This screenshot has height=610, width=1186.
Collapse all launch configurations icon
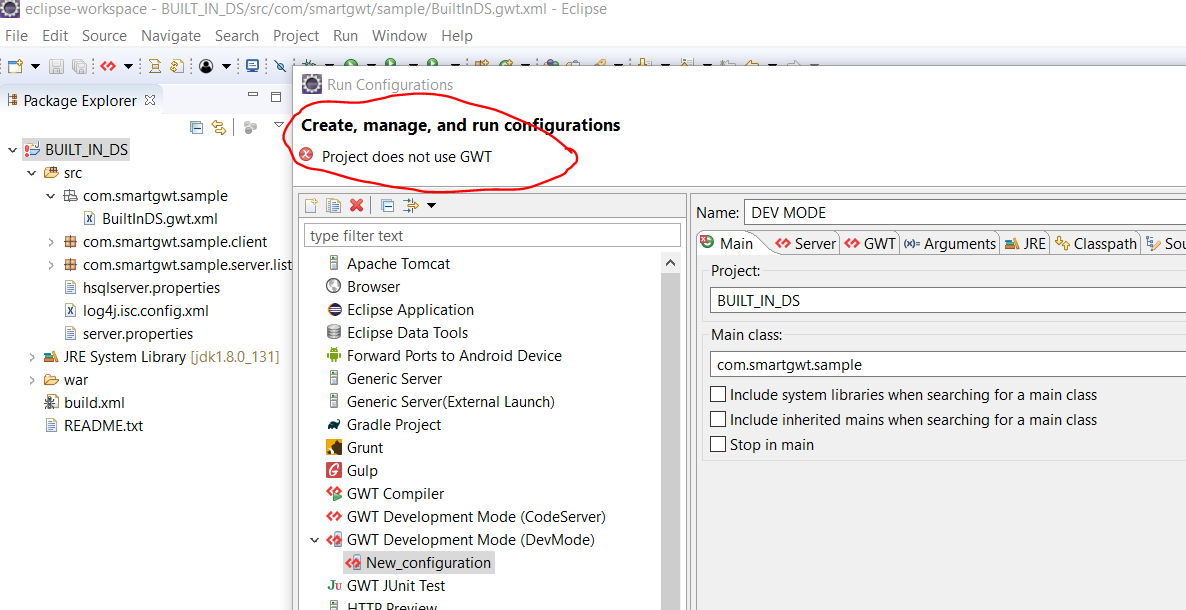(x=387, y=205)
